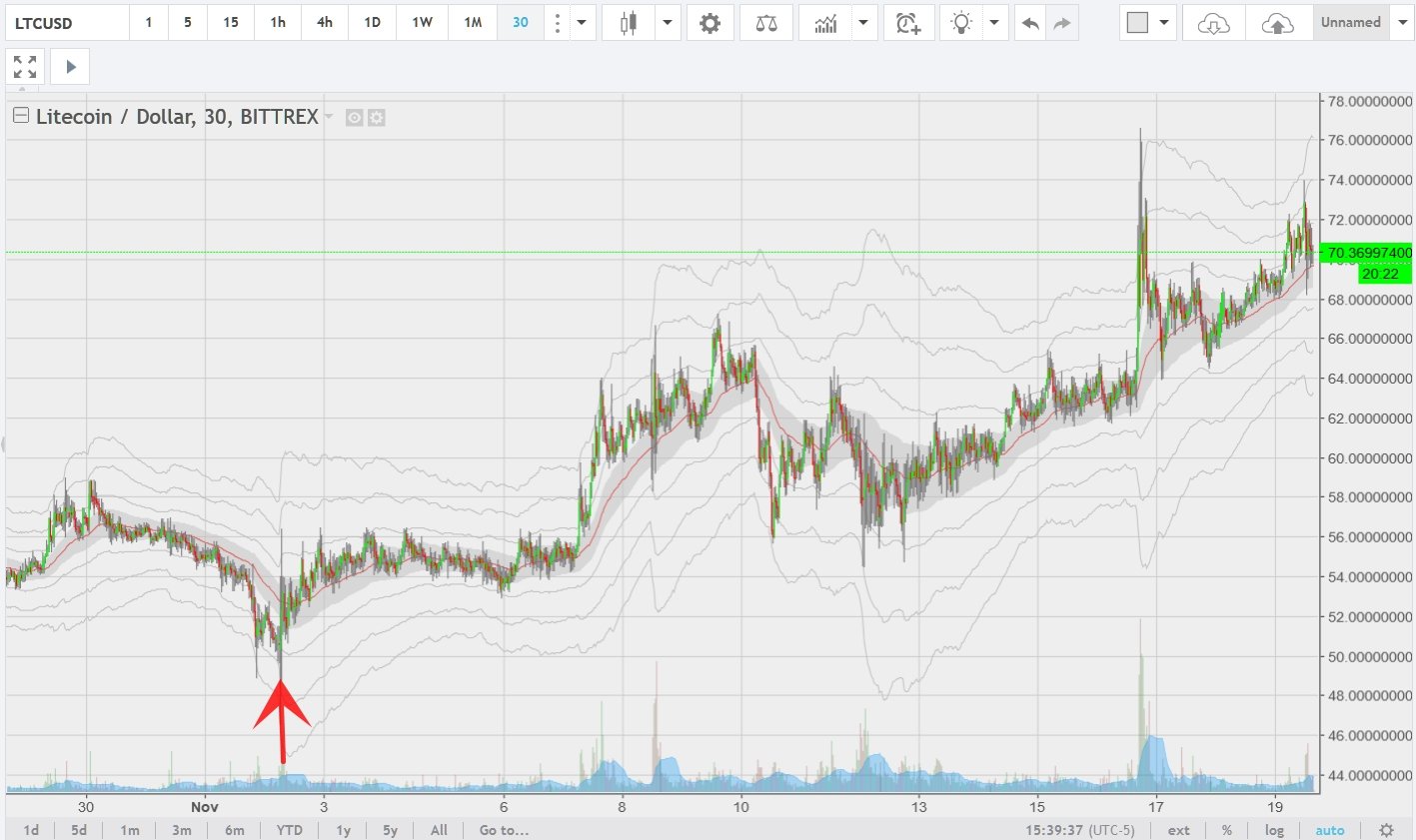
Task: Select the 3m date range
Action: pyautogui.click(x=182, y=830)
